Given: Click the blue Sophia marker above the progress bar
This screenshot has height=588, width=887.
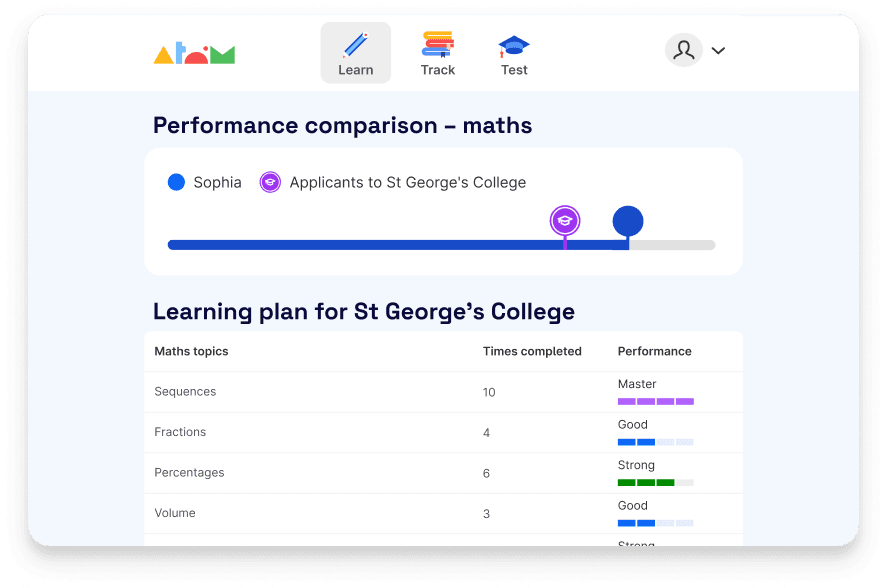Looking at the screenshot, I should pyautogui.click(x=628, y=219).
